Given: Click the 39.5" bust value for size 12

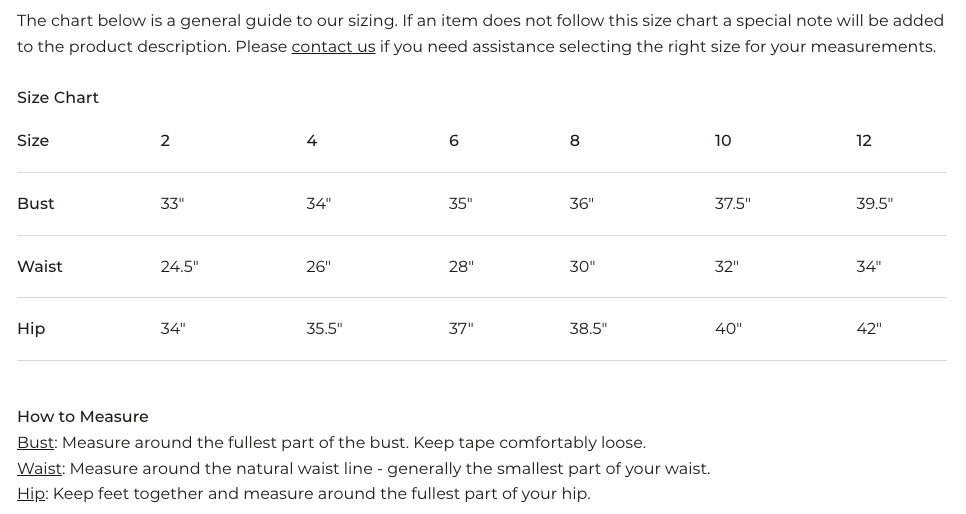Looking at the screenshot, I should click(874, 203).
